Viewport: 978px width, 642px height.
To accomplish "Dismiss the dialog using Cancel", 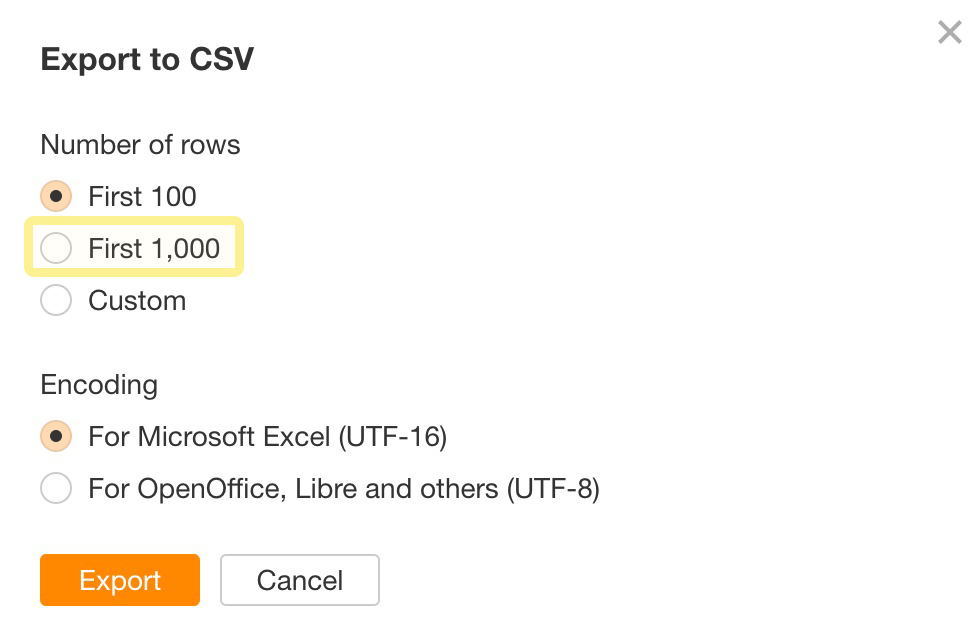I will [x=299, y=580].
